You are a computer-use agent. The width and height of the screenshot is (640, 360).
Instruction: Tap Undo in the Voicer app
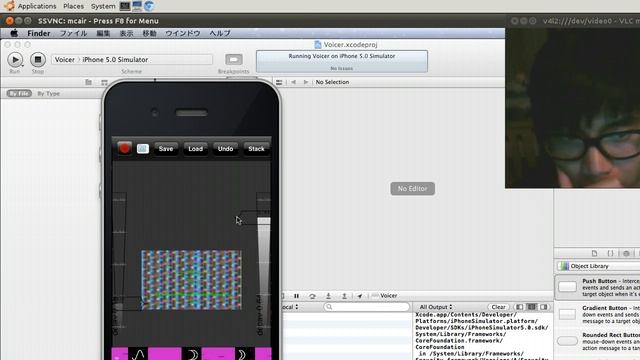coord(225,149)
